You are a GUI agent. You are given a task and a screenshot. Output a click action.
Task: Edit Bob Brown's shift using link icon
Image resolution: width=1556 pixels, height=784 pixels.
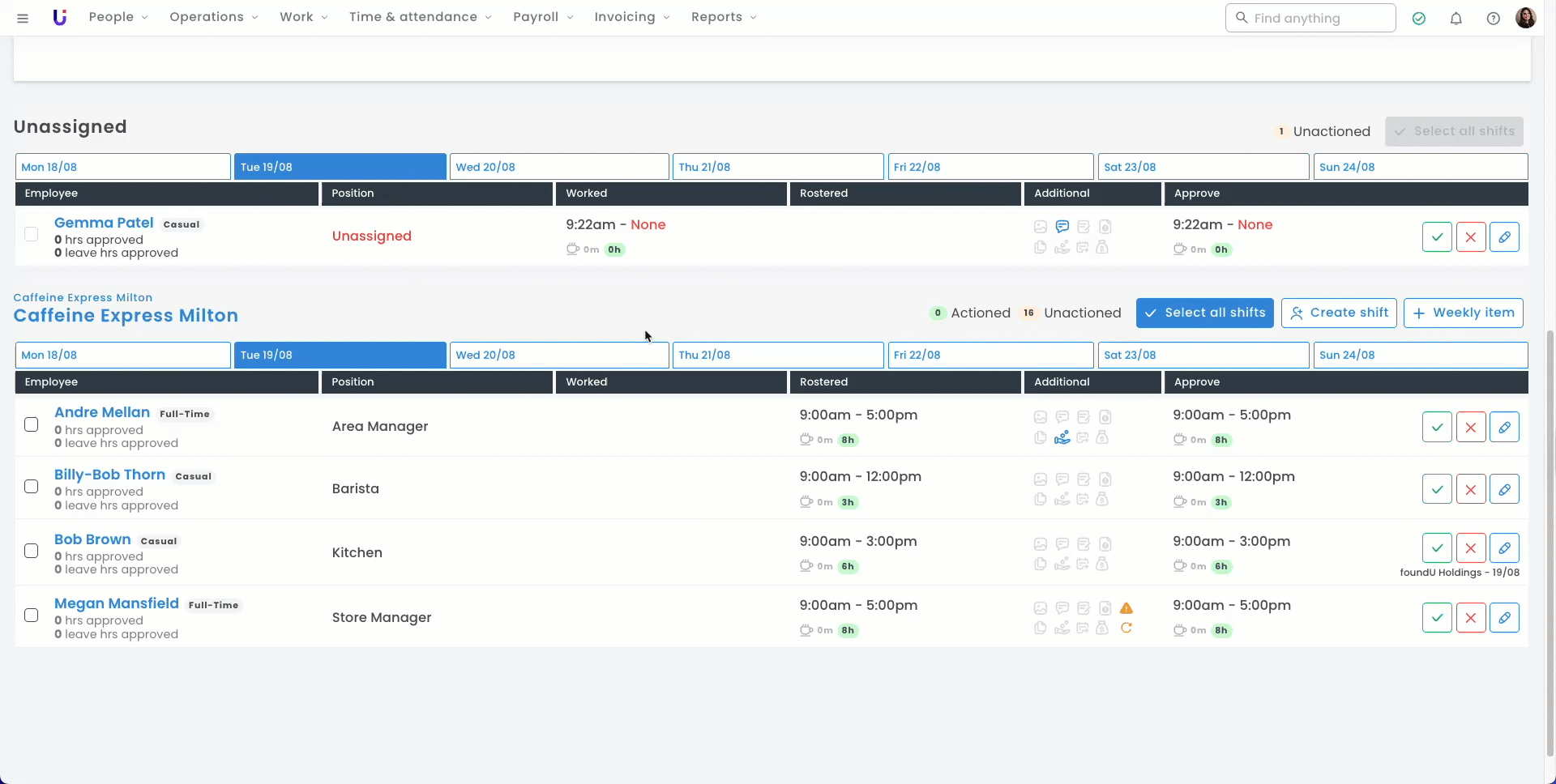[x=1504, y=548]
